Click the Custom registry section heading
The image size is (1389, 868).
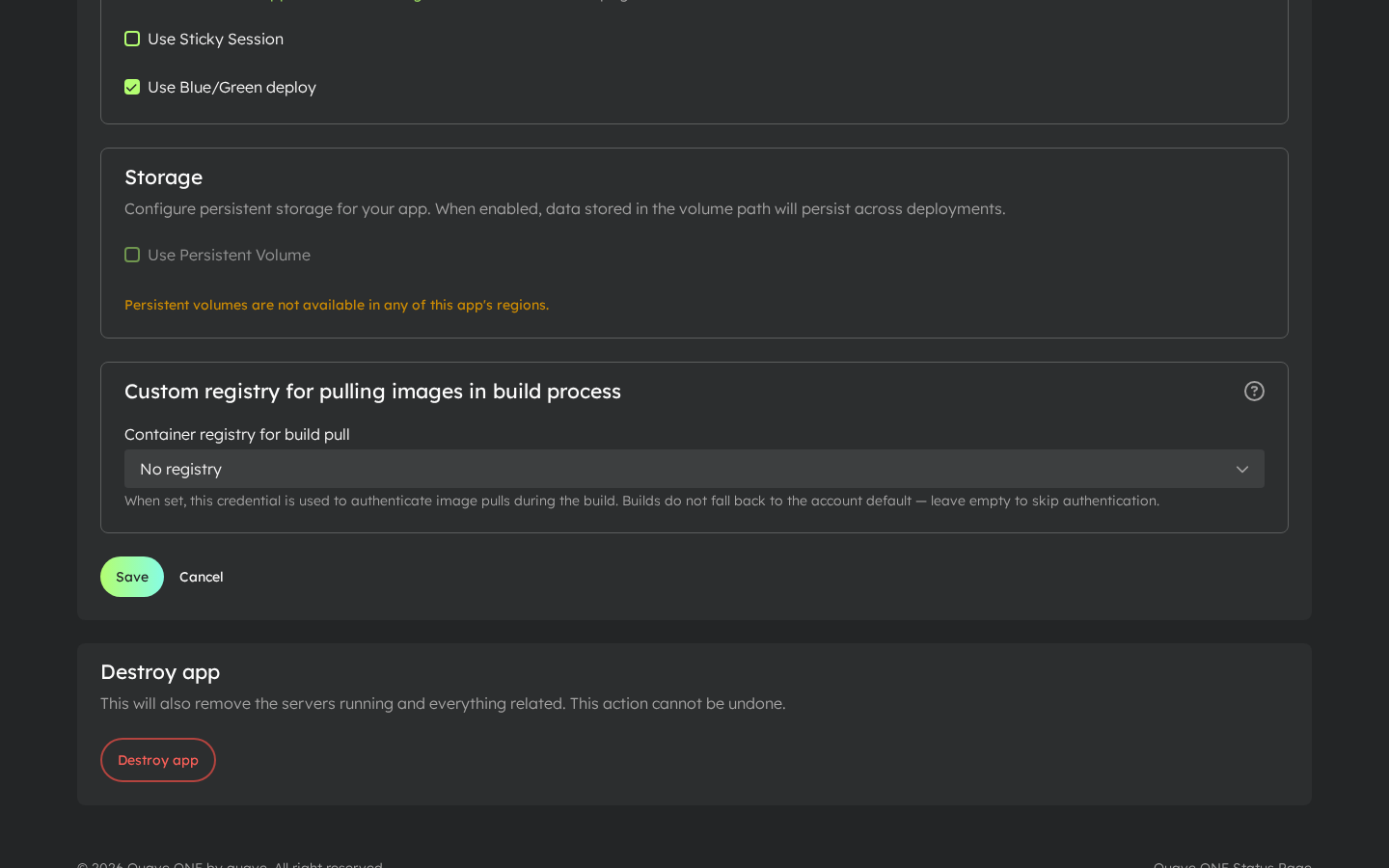click(372, 392)
